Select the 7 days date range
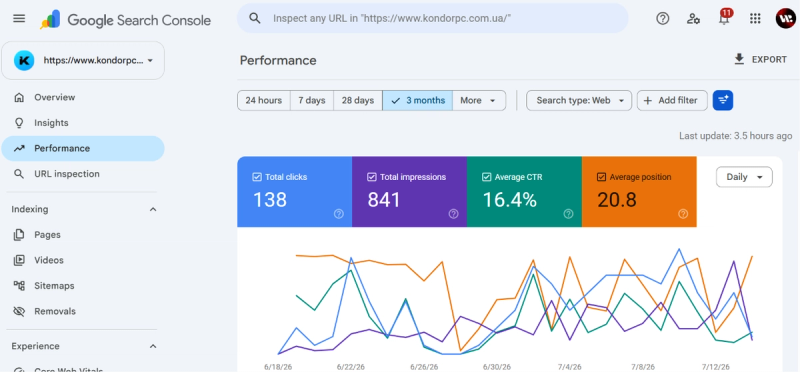 pyautogui.click(x=312, y=101)
